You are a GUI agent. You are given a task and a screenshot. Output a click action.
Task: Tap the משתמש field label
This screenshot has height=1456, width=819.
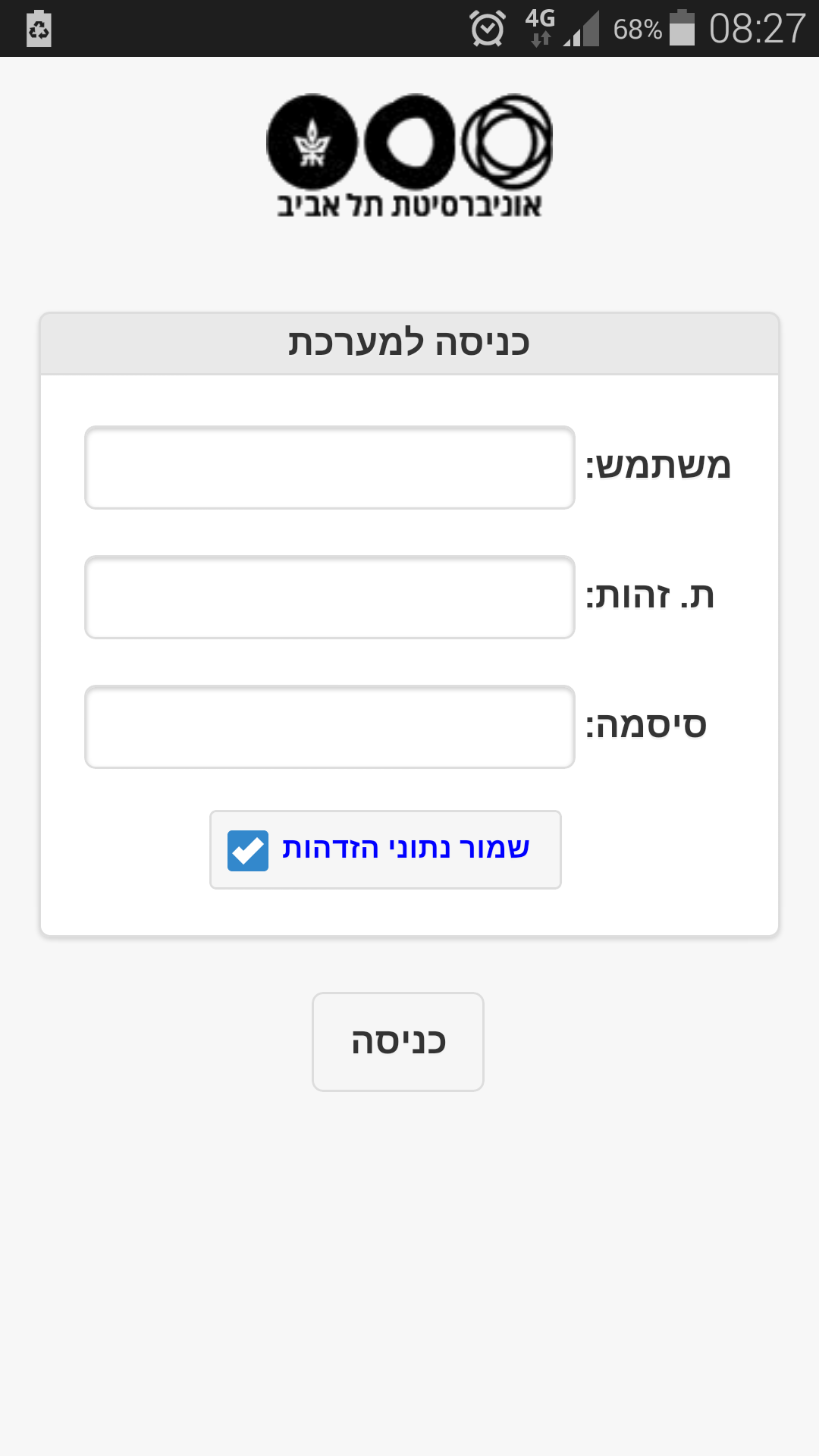657,465
